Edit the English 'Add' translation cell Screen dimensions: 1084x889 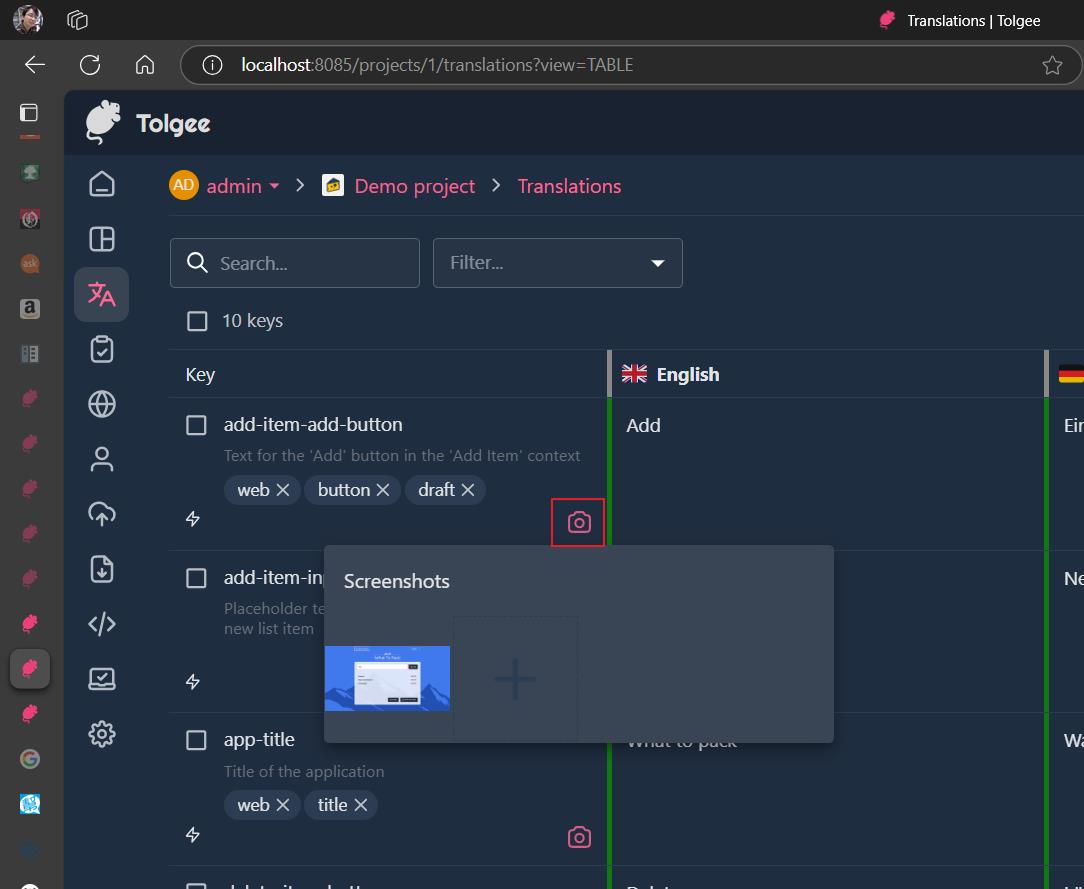828,474
